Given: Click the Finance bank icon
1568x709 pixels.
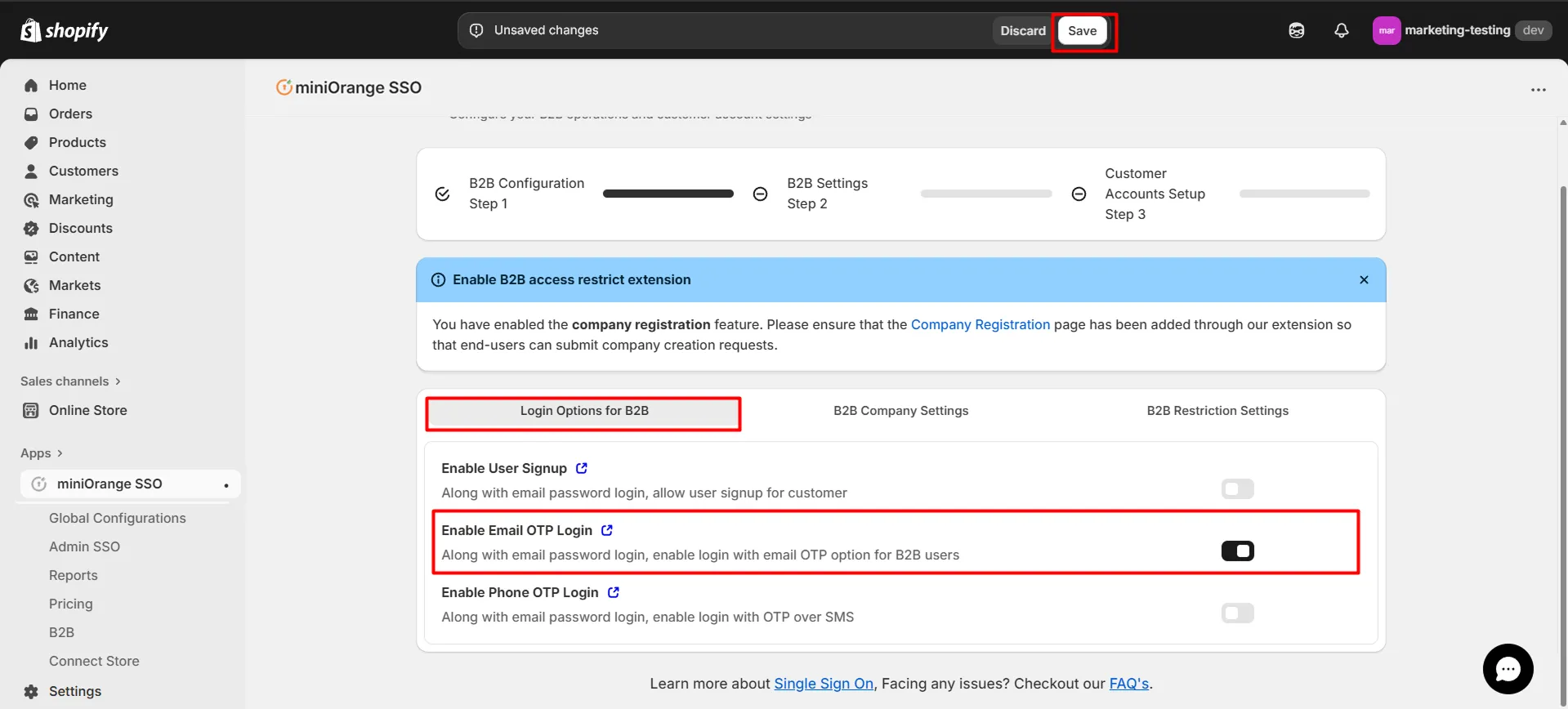Looking at the screenshot, I should pos(31,314).
